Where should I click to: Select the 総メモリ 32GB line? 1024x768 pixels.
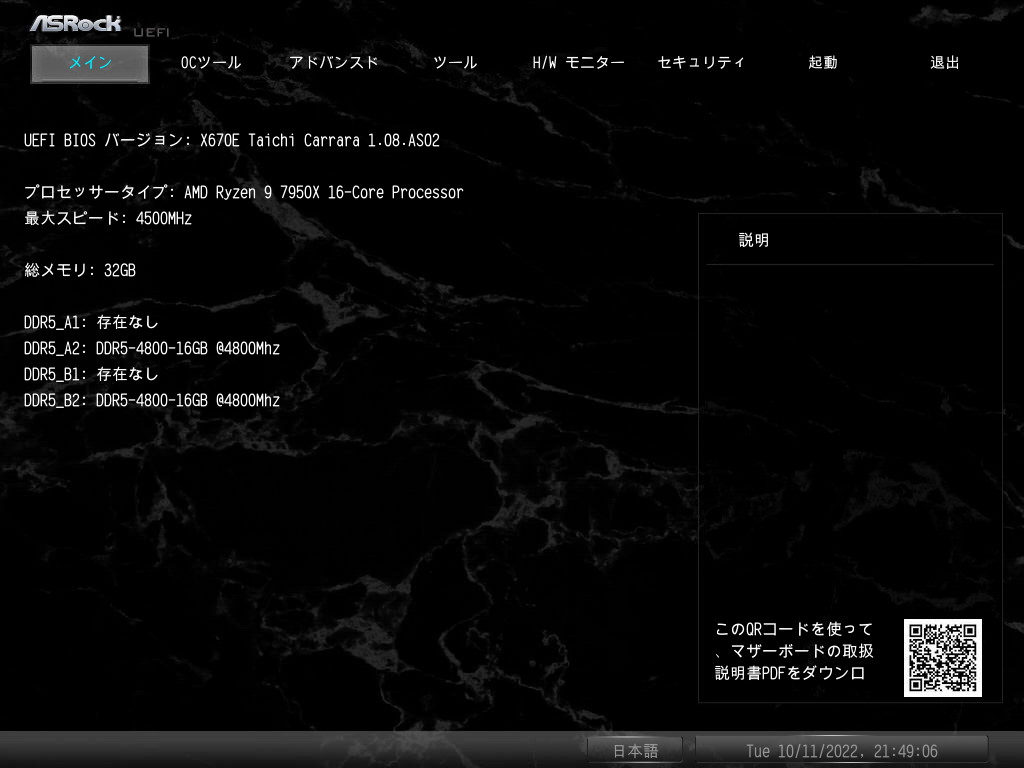tap(80, 270)
